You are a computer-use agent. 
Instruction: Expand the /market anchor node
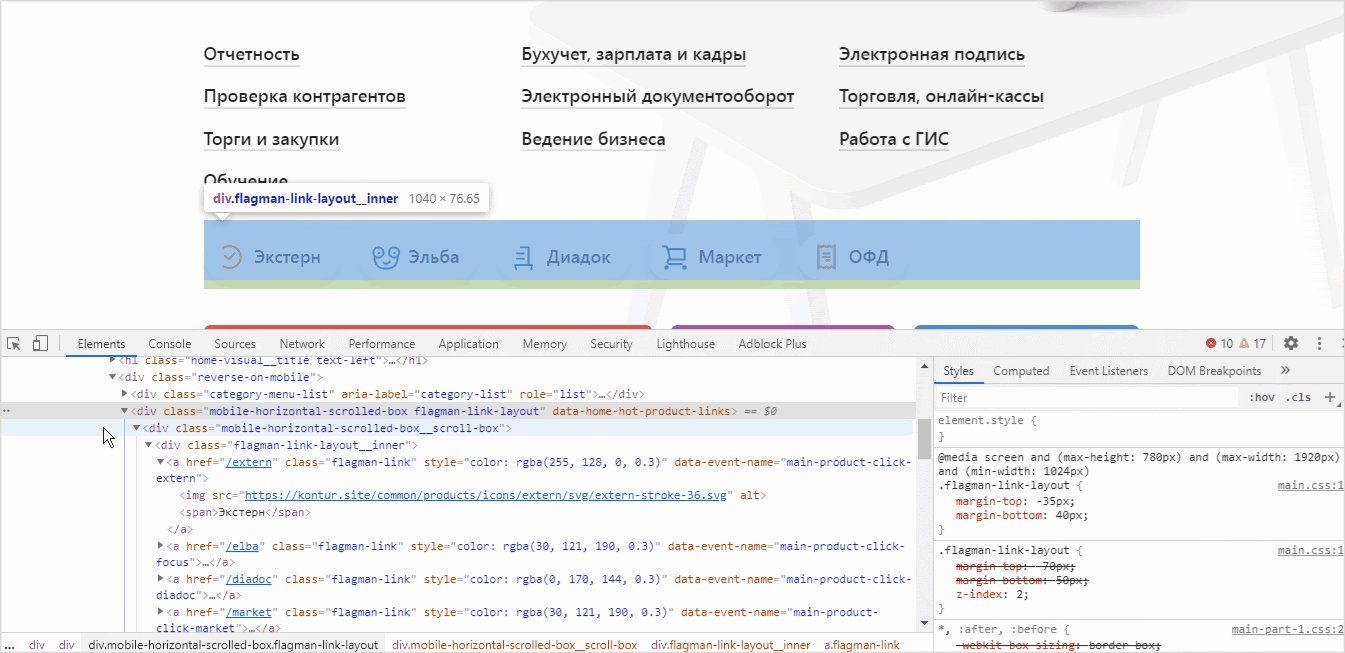161,612
